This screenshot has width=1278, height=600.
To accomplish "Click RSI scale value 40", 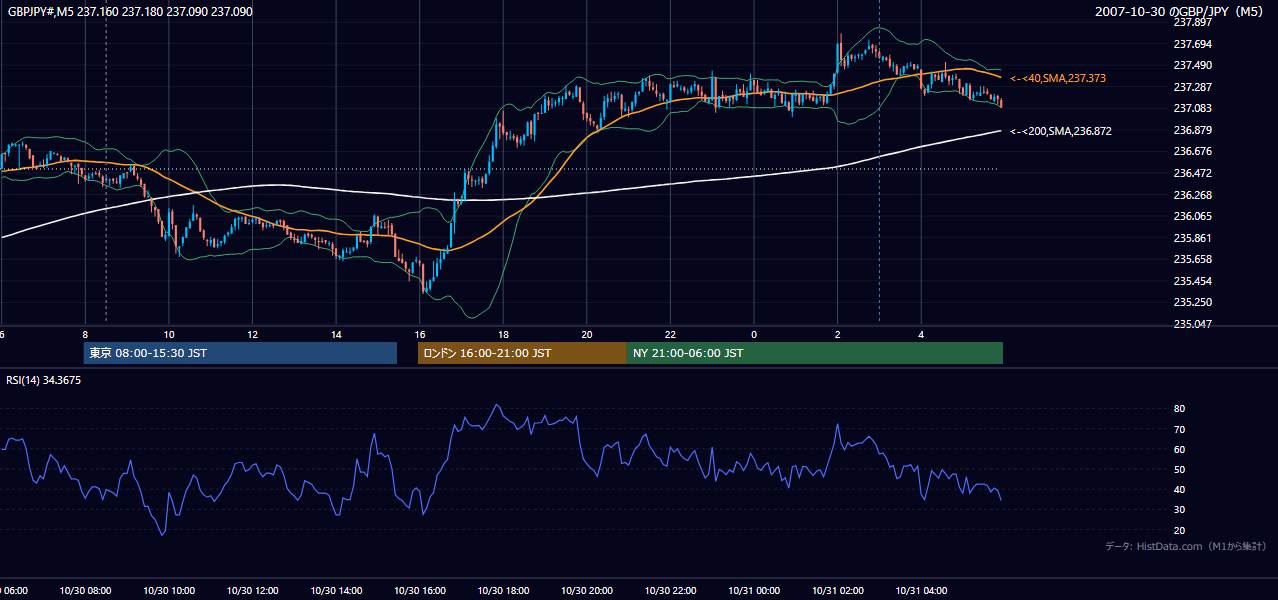I will (x=1179, y=489).
